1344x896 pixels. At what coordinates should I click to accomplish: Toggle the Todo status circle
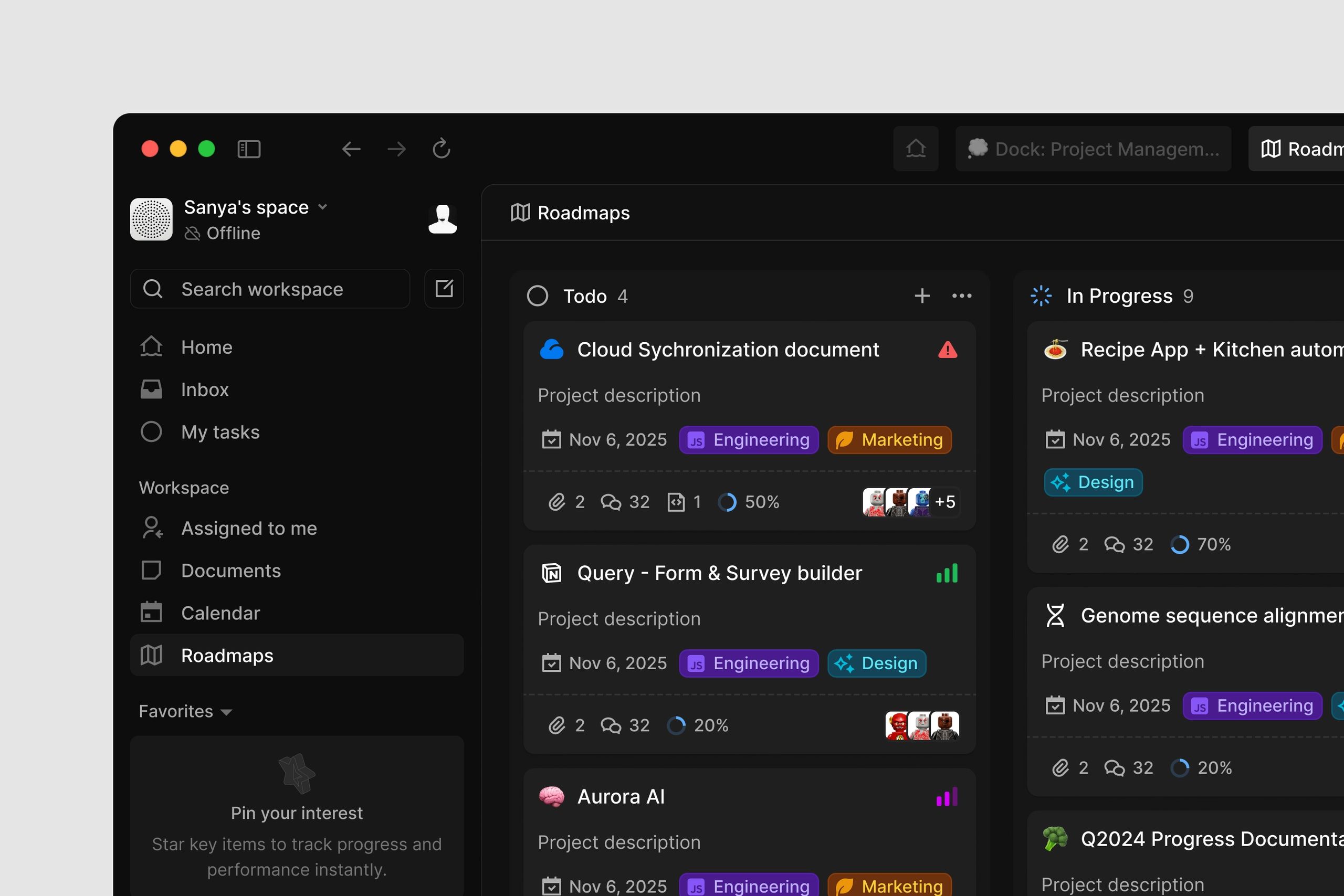tap(537, 296)
